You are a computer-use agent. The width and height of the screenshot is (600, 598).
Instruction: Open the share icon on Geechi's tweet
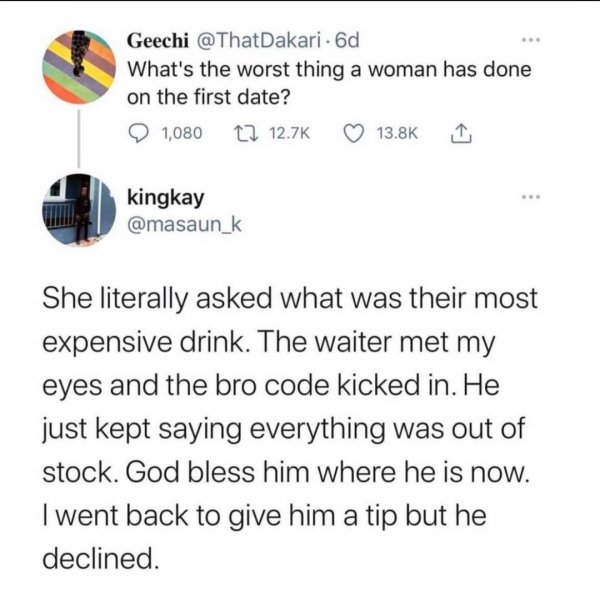[459, 132]
